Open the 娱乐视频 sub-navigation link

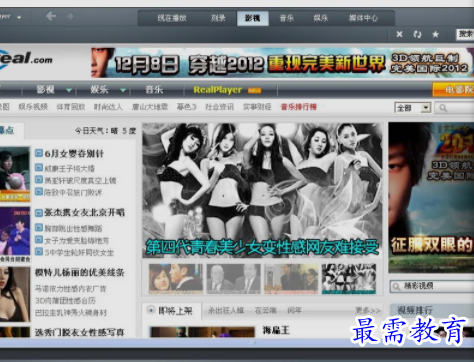(x=33, y=107)
